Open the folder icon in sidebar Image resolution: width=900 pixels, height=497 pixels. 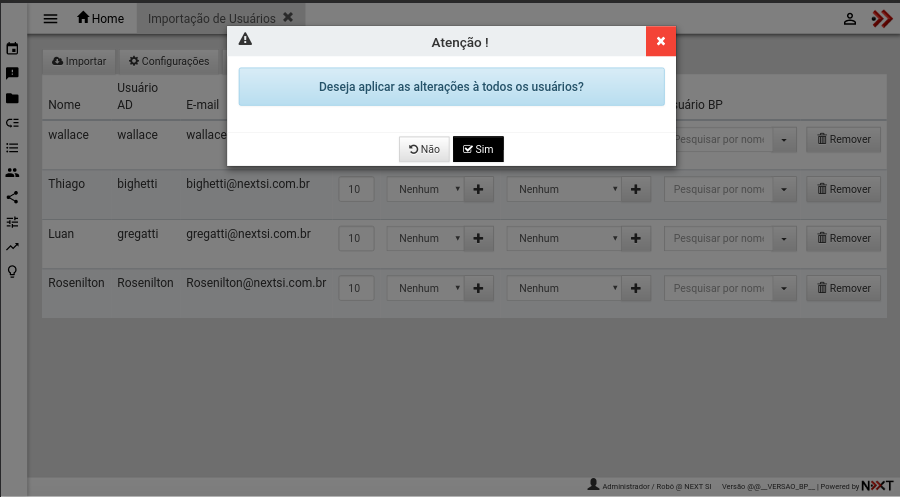[13, 98]
